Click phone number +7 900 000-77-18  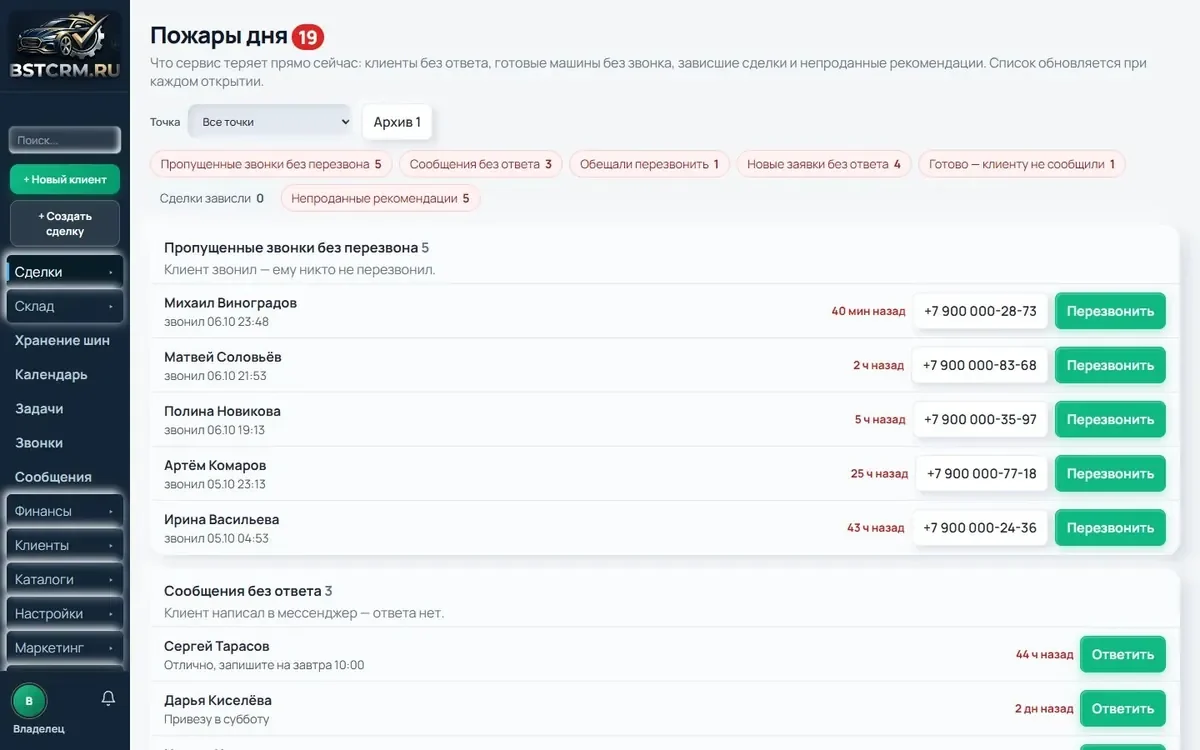click(982, 473)
